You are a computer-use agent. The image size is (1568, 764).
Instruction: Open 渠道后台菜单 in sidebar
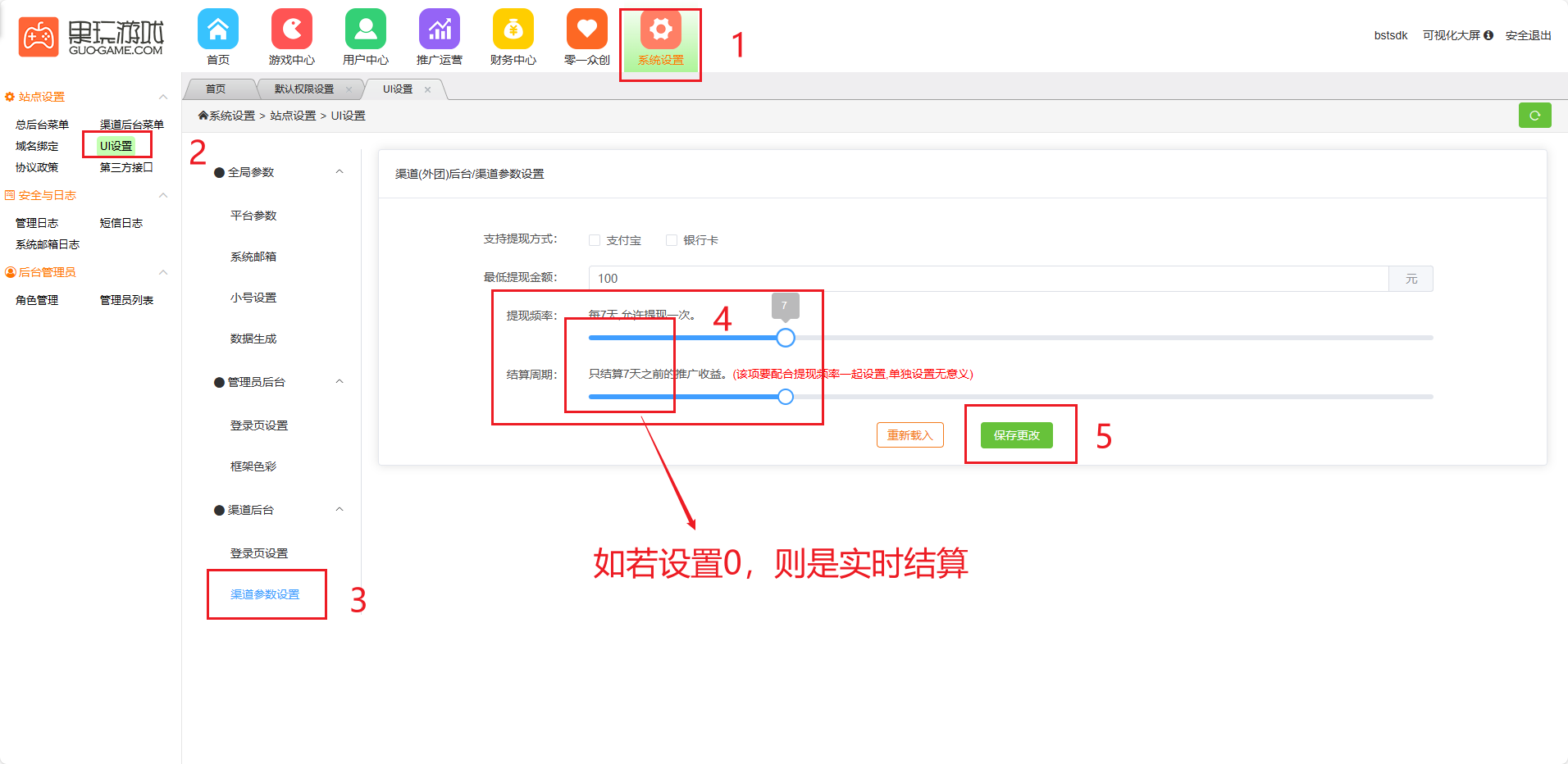[x=132, y=125]
